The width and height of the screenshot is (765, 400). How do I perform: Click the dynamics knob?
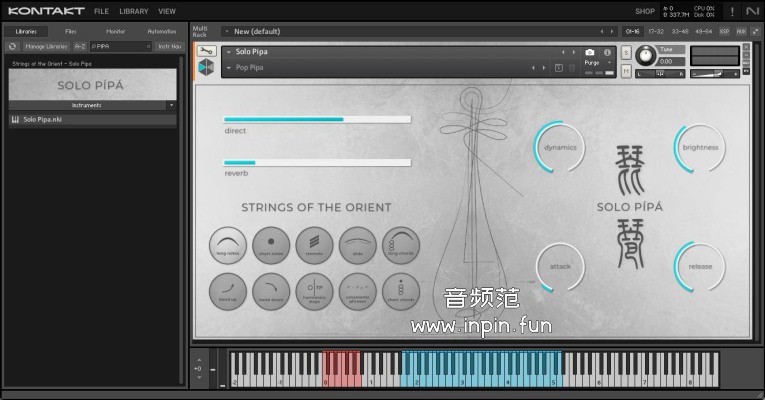[559, 147]
